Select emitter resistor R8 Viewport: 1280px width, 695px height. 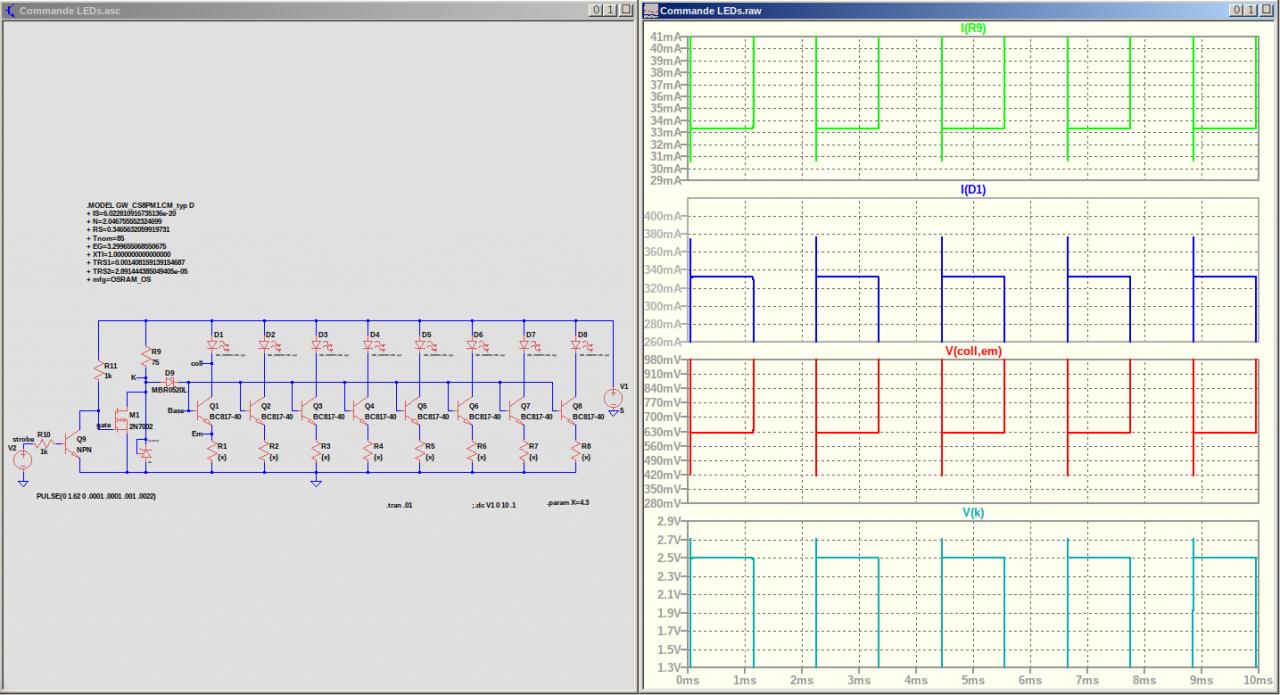click(x=576, y=452)
